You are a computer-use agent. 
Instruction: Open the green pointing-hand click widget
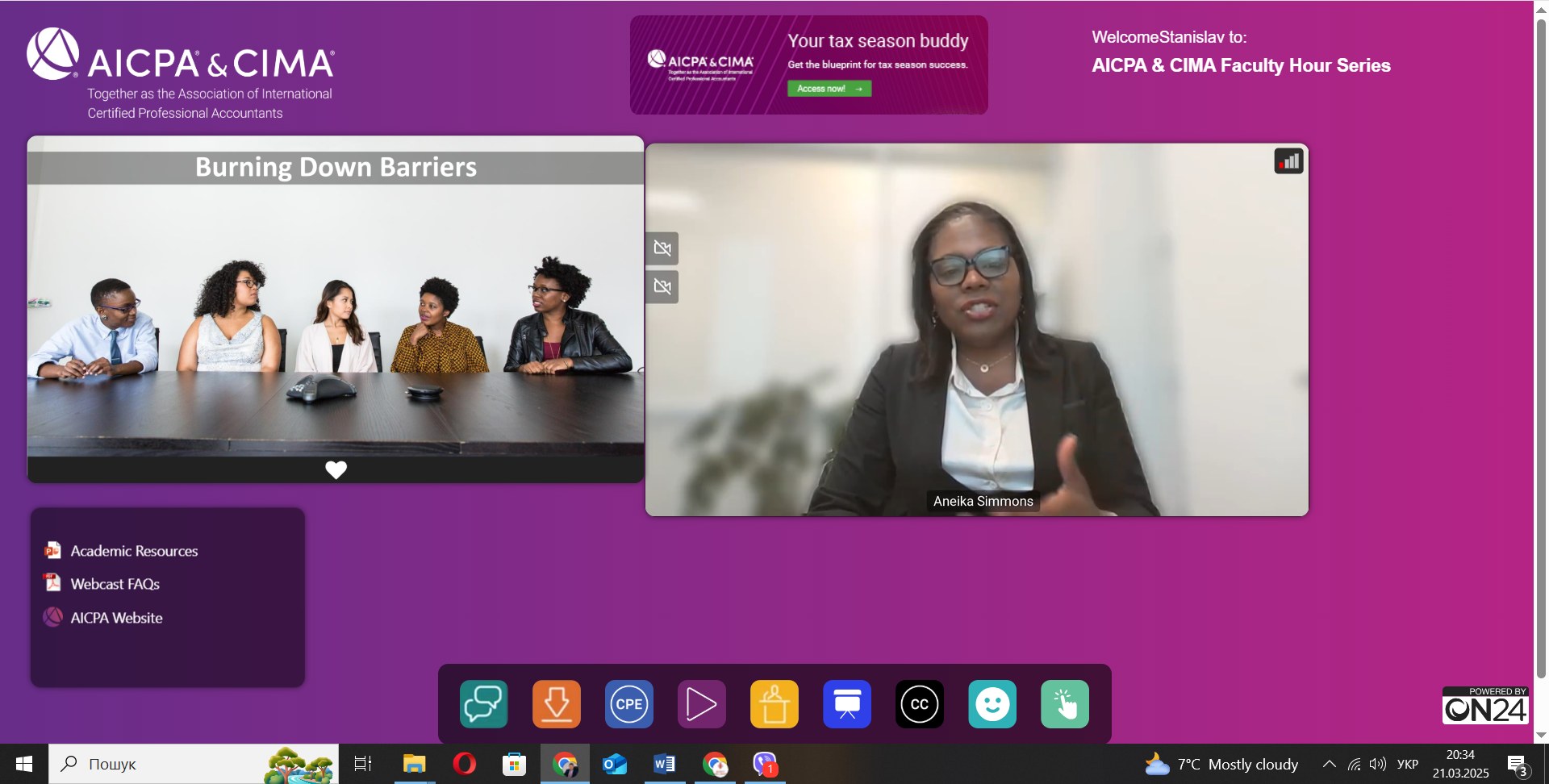(1065, 704)
